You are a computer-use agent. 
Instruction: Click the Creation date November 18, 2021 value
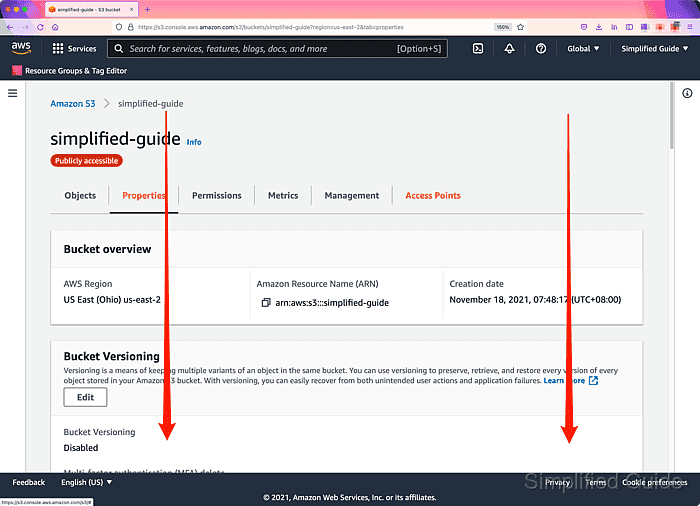pyautogui.click(x=535, y=300)
